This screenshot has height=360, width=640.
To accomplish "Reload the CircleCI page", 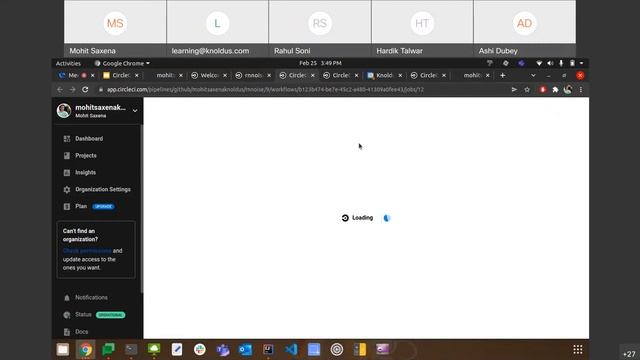I will point(85,89).
